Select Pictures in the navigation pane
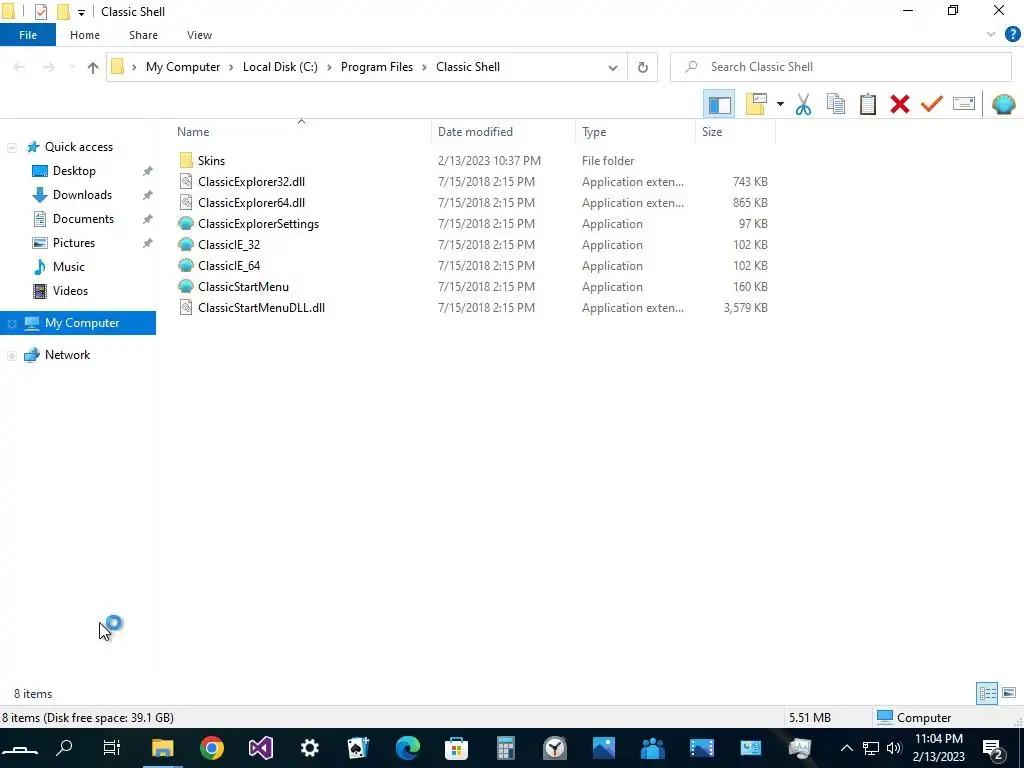The image size is (1024, 768). point(74,243)
